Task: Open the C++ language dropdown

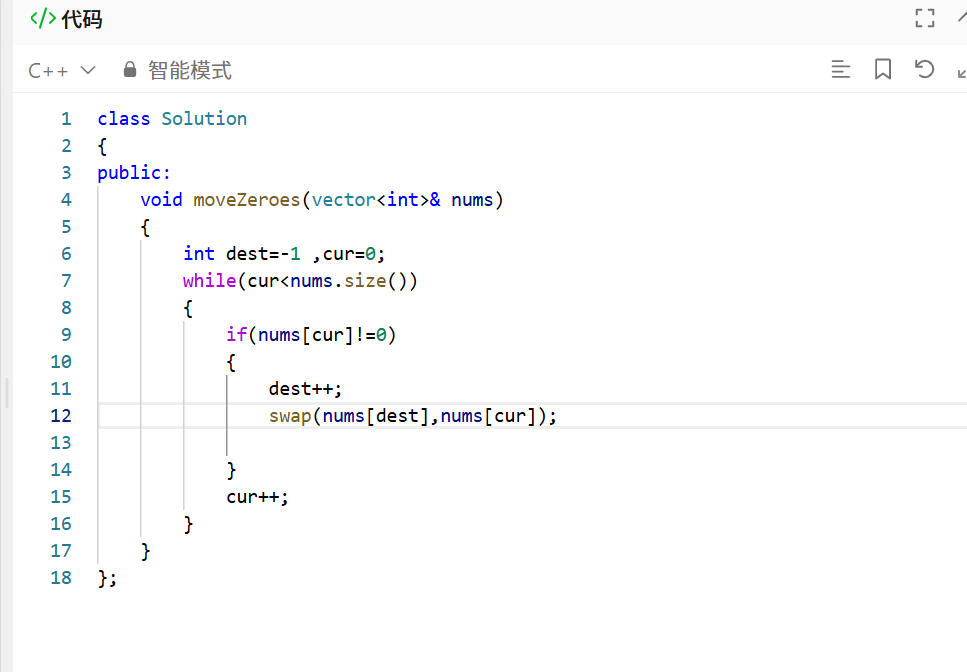Action: coord(62,70)
